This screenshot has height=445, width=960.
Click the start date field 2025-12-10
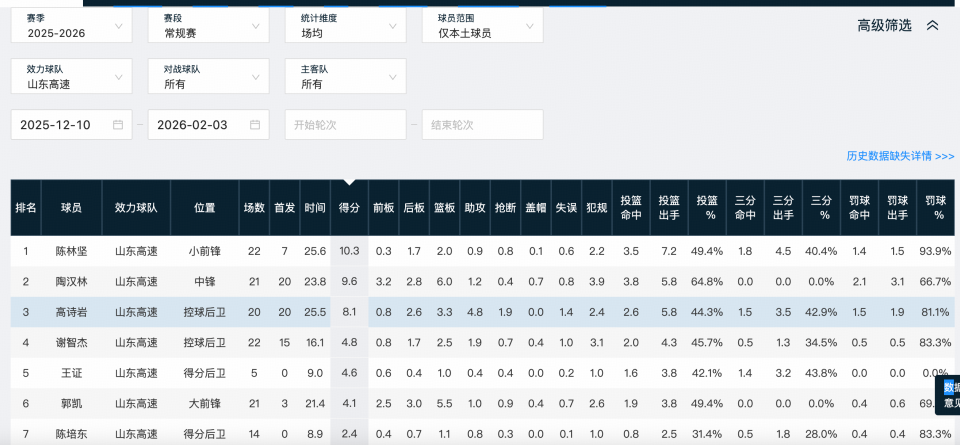click(72, 125)
